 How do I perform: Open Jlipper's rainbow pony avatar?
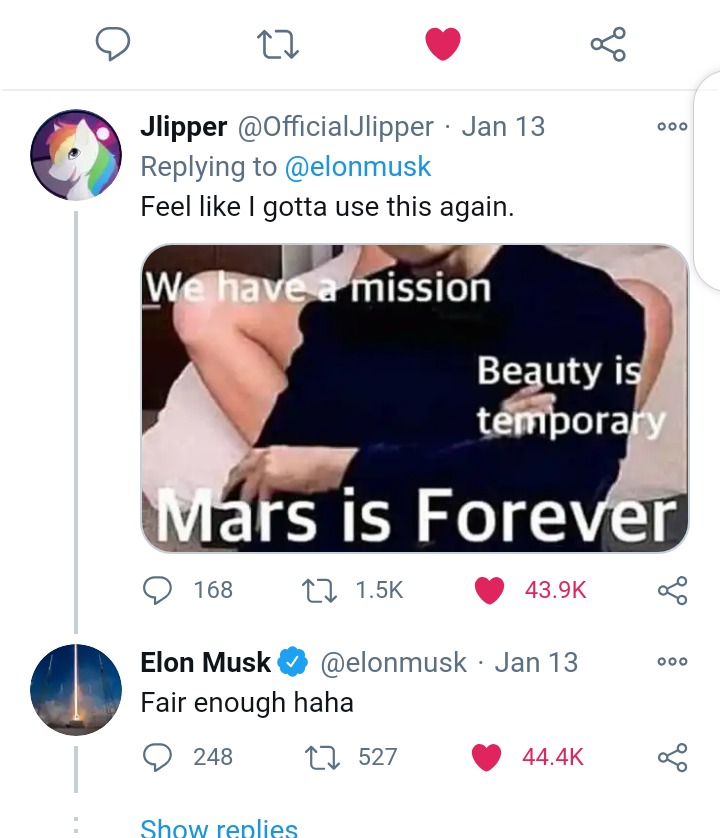point(76,155)
